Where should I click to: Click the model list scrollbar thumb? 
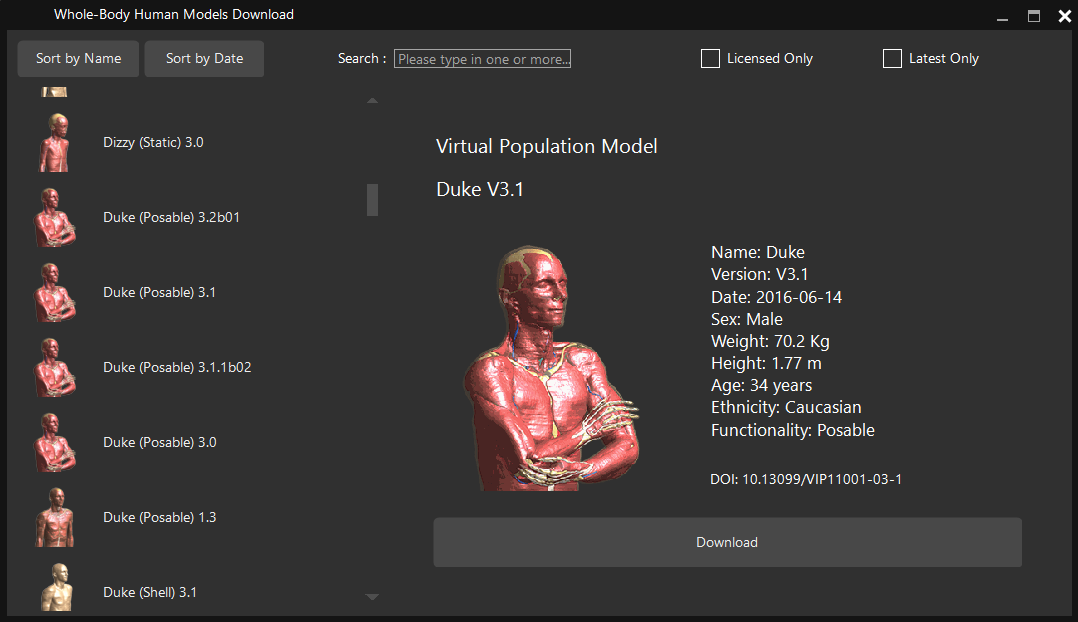pyautogui.click(x=372, y=200)
